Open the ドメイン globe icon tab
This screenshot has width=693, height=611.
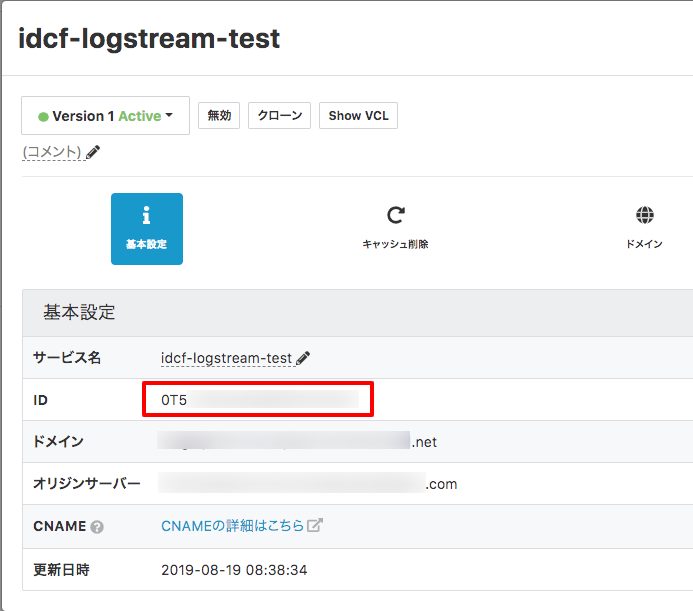(x=644, y=216)
